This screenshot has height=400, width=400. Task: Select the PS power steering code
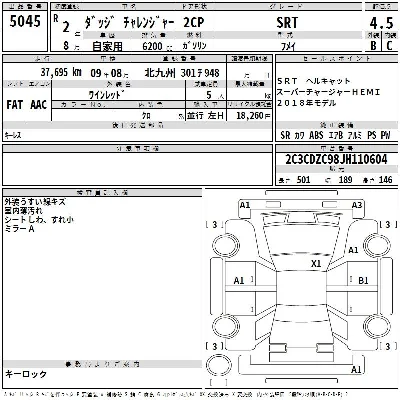(x=371, y=135)
